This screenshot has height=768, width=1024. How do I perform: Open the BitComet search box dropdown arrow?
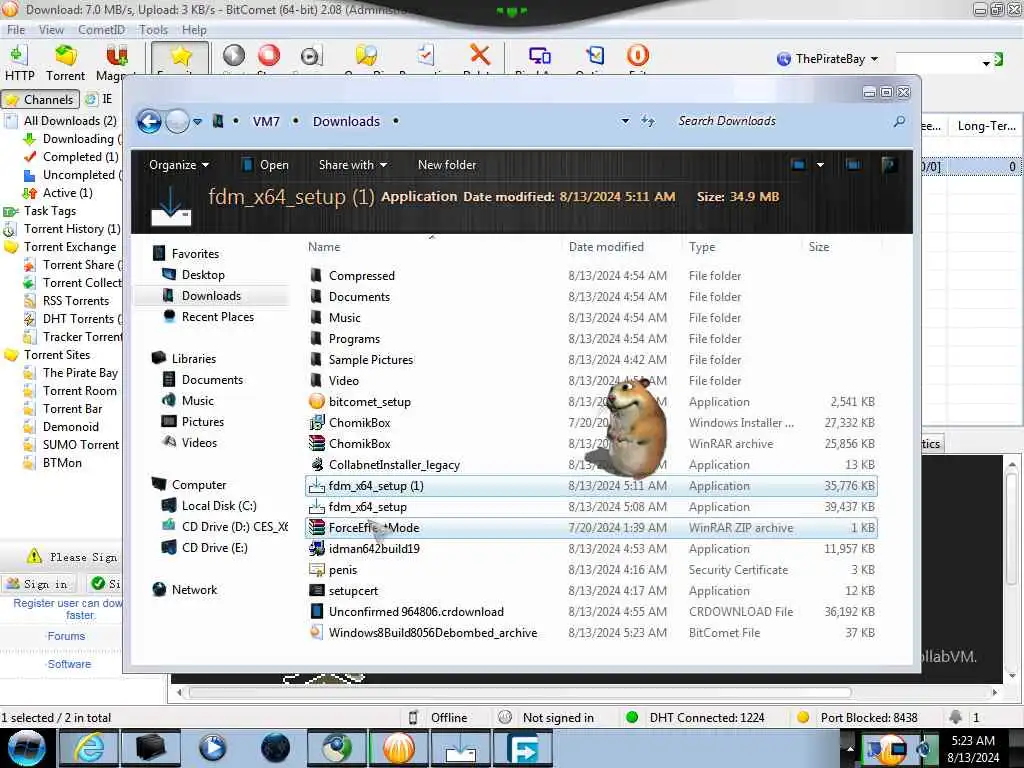point(985,63)
